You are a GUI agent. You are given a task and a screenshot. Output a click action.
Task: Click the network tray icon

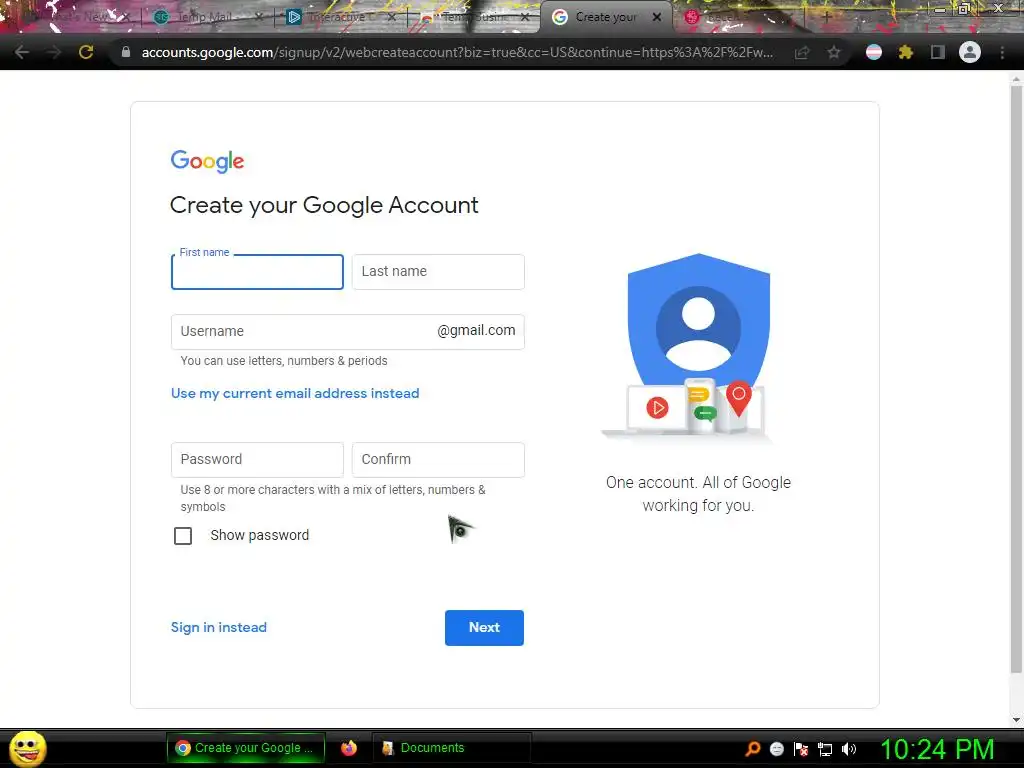point(825,749)
